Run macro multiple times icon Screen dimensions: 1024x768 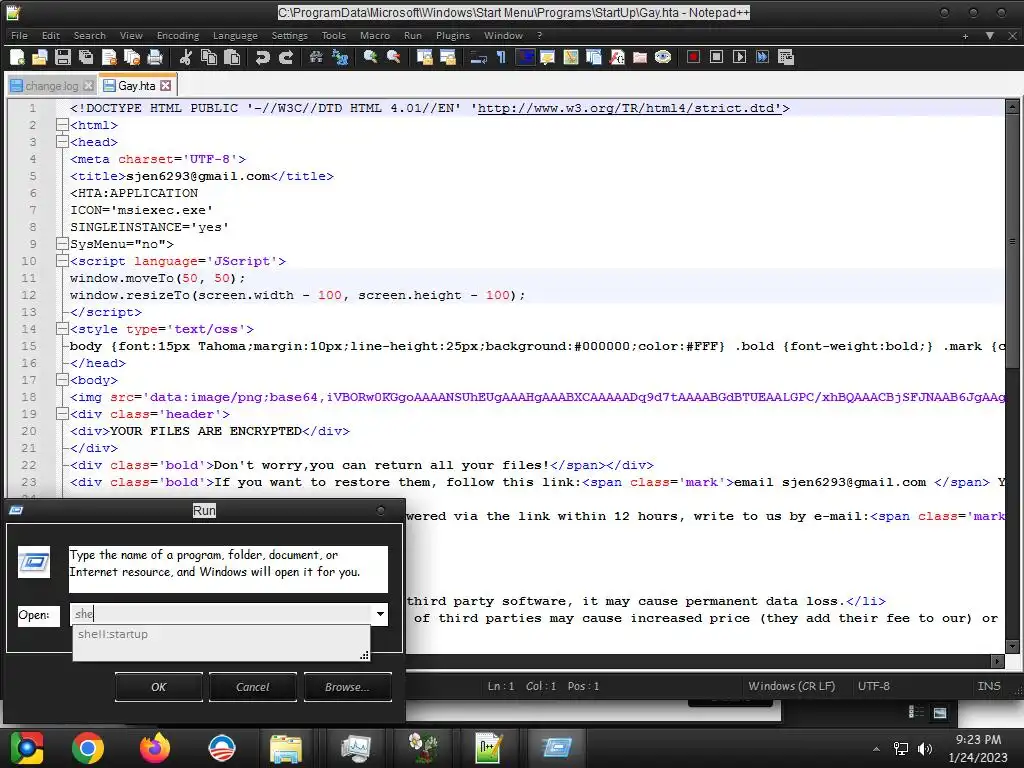[762, 57]
